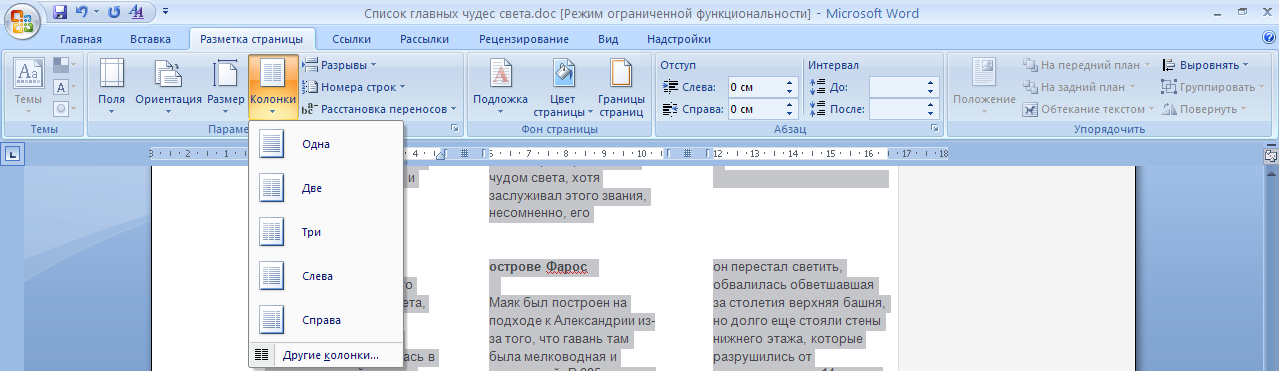Open Обтекание текстом text wrapping menu
The width and height of the screenshot is (1279, 371).
coord(1087,109)
